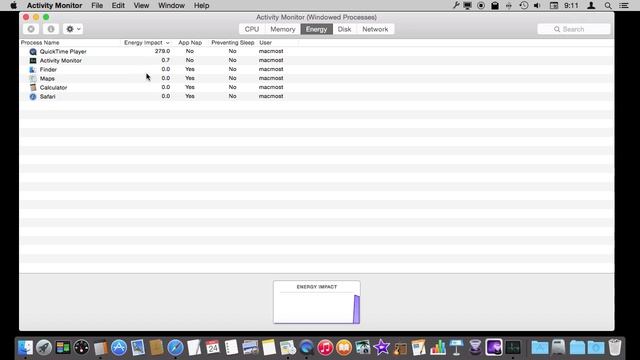This screenshot has width=640, height=360.
Task: Click the Force Quit process toolbar button
Action: point(31,29)
